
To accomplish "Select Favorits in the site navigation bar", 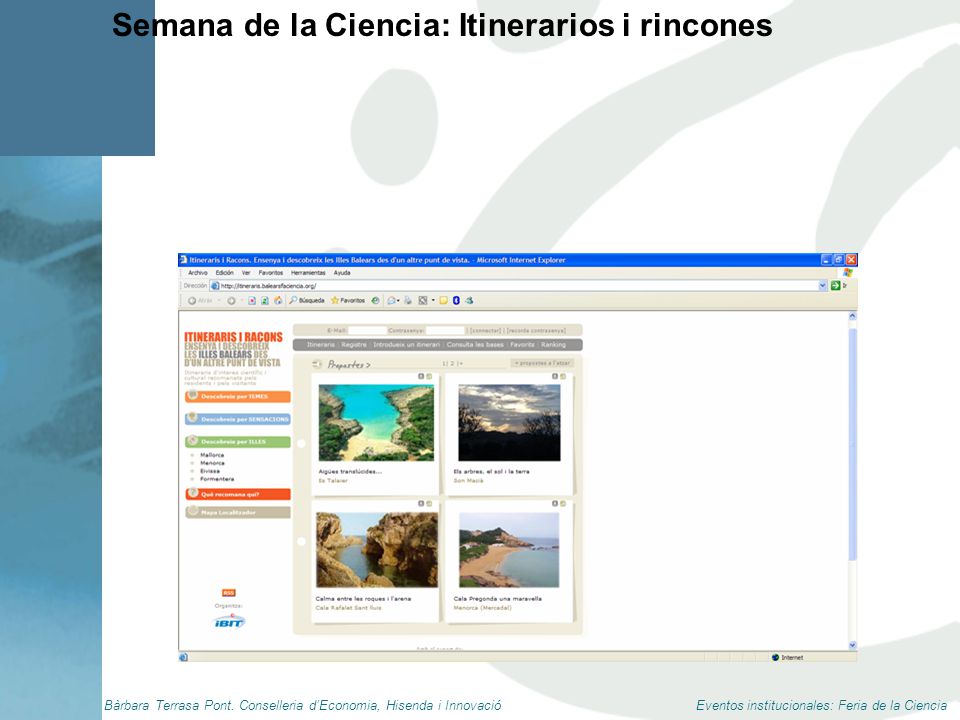I will click(x=522, y=345).
